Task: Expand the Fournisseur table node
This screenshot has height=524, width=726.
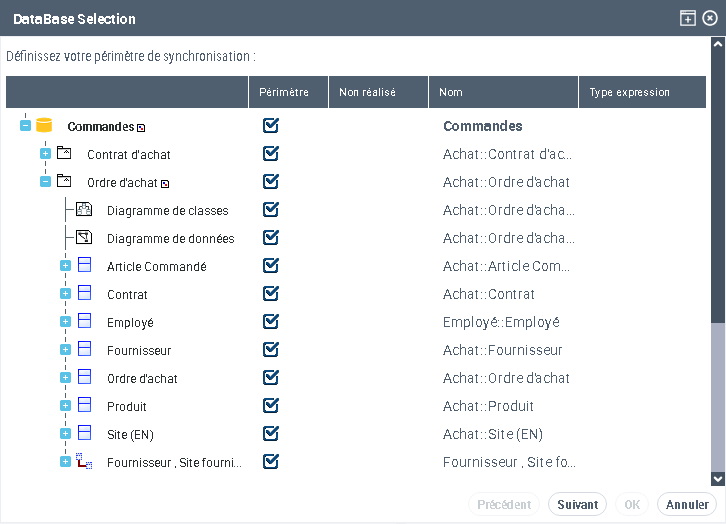Action: click(x=65, y=350)
